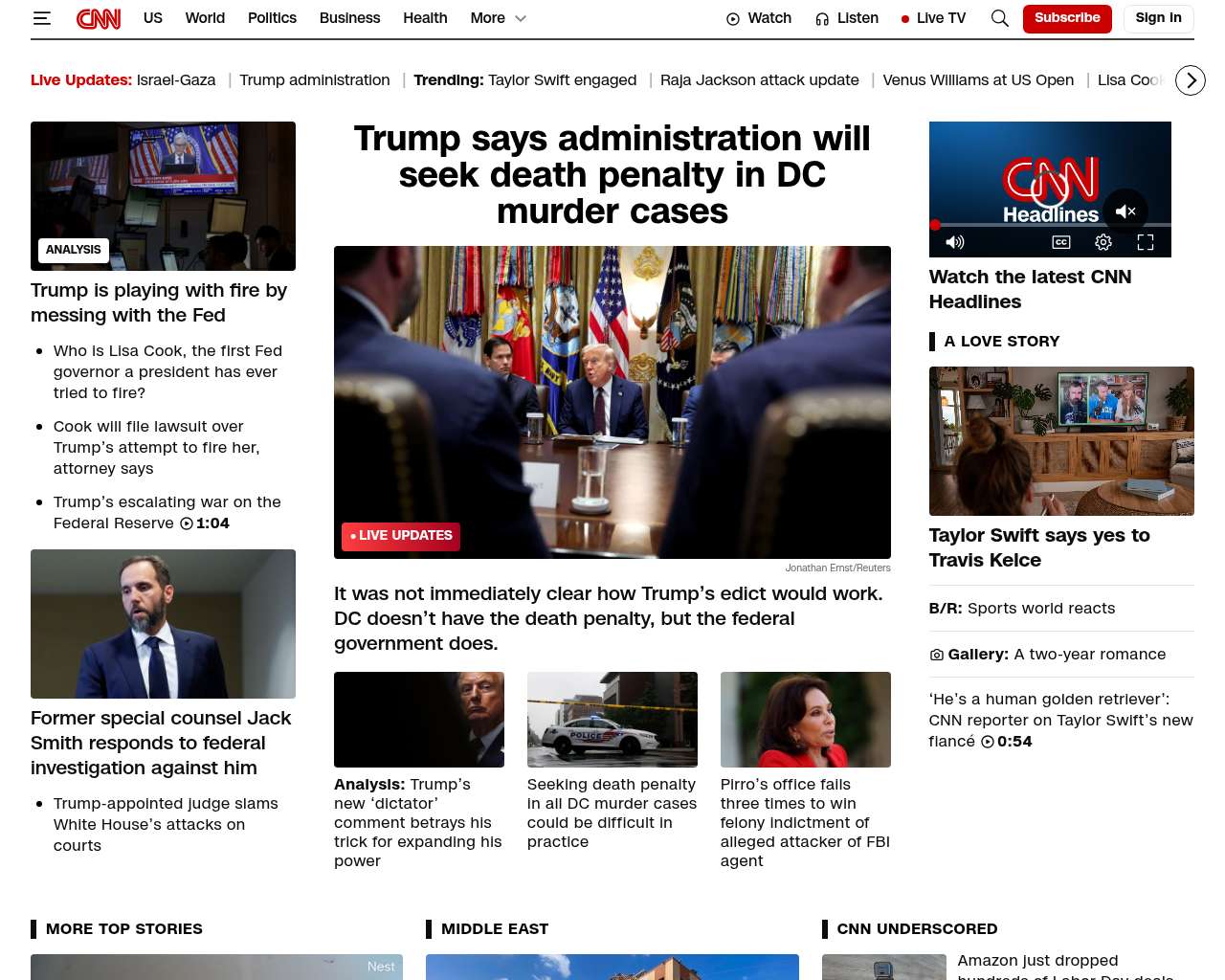
Task: Click the Listen headphones icon
Action: [822, 19]
